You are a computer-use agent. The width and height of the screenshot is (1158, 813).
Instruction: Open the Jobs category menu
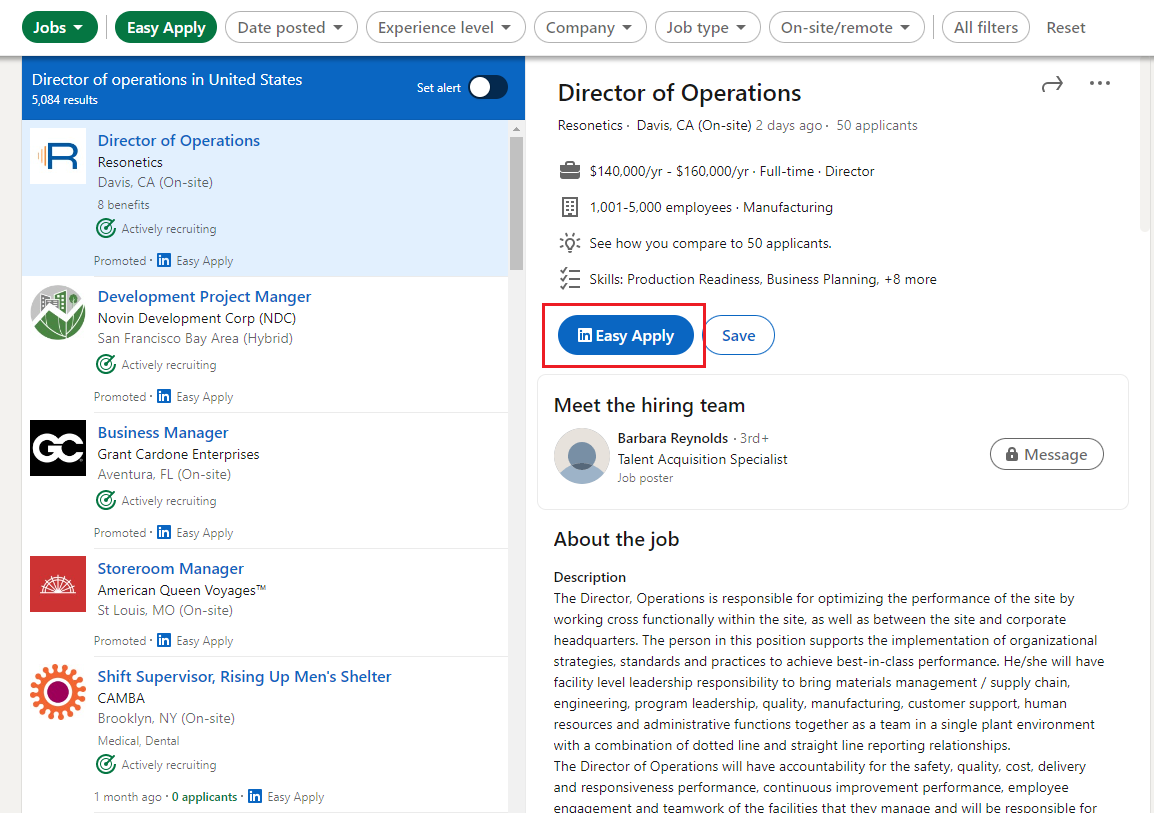coord(59,27)
